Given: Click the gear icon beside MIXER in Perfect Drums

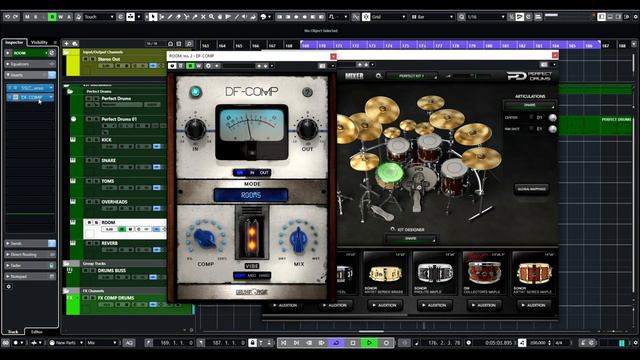Looking at the screenshot, I should (378, 76).
